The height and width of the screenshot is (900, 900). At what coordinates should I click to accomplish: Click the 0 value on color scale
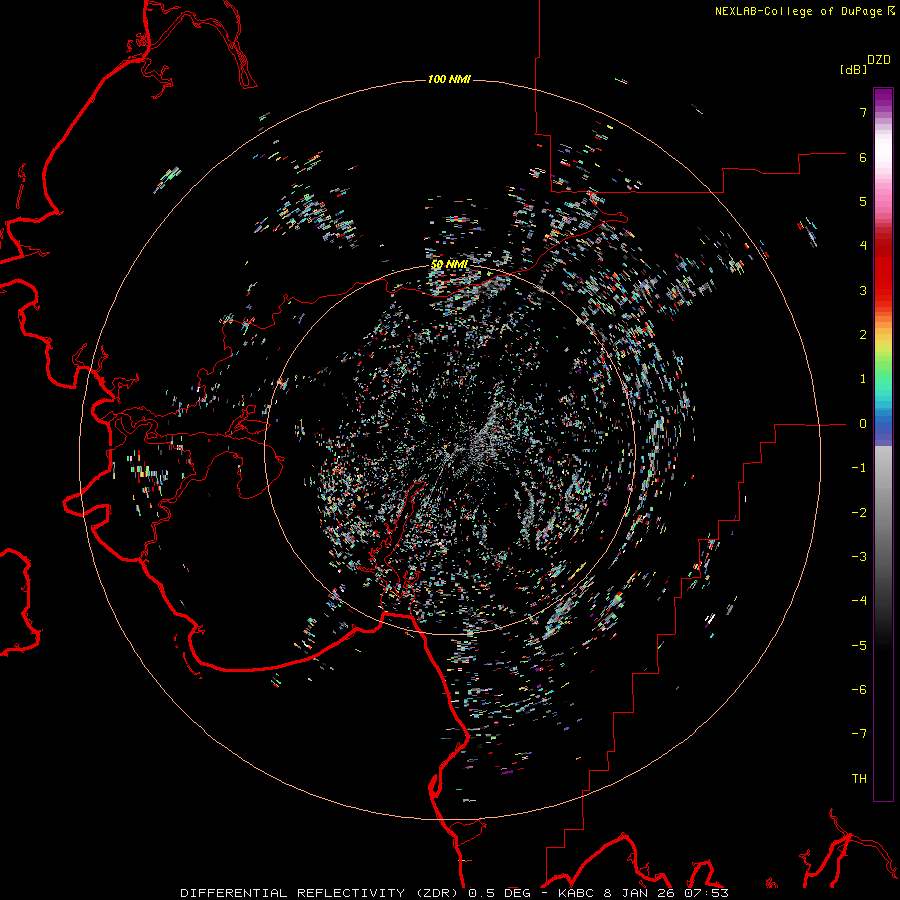pyautogui.click(x=863, y=424)
